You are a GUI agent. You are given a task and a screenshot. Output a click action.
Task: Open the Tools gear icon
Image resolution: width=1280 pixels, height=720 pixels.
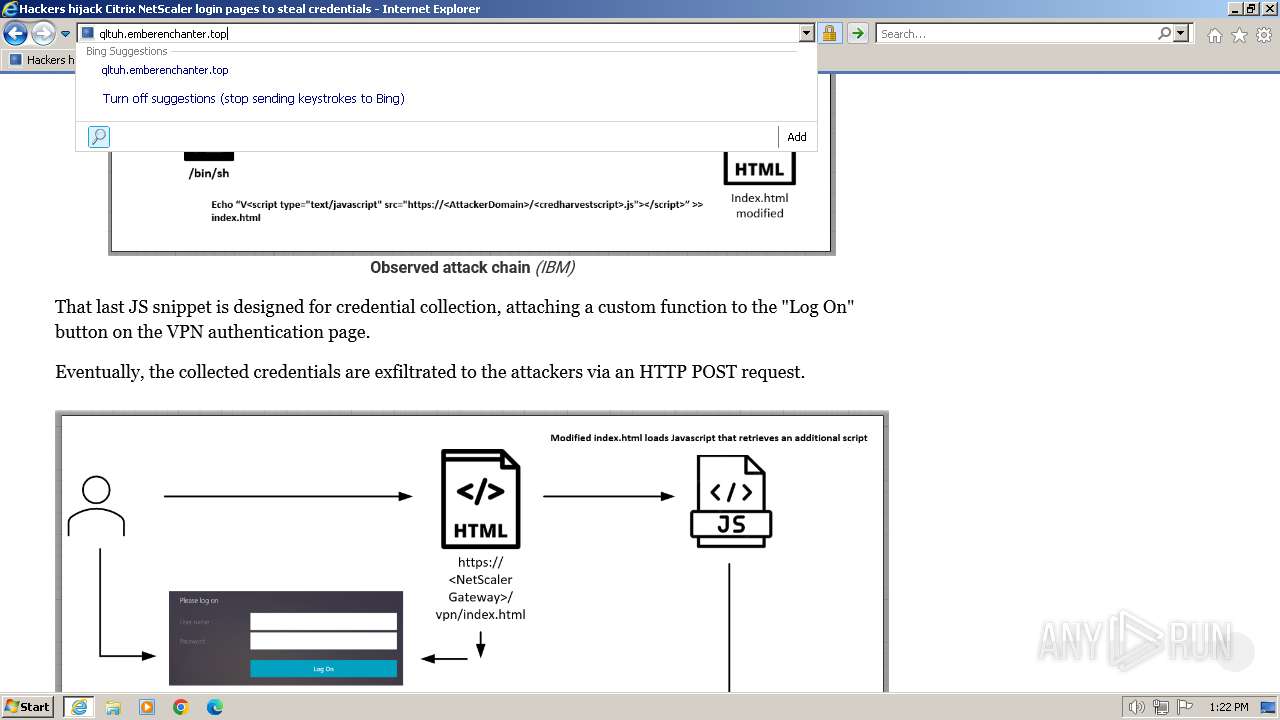click(1264, 35)
